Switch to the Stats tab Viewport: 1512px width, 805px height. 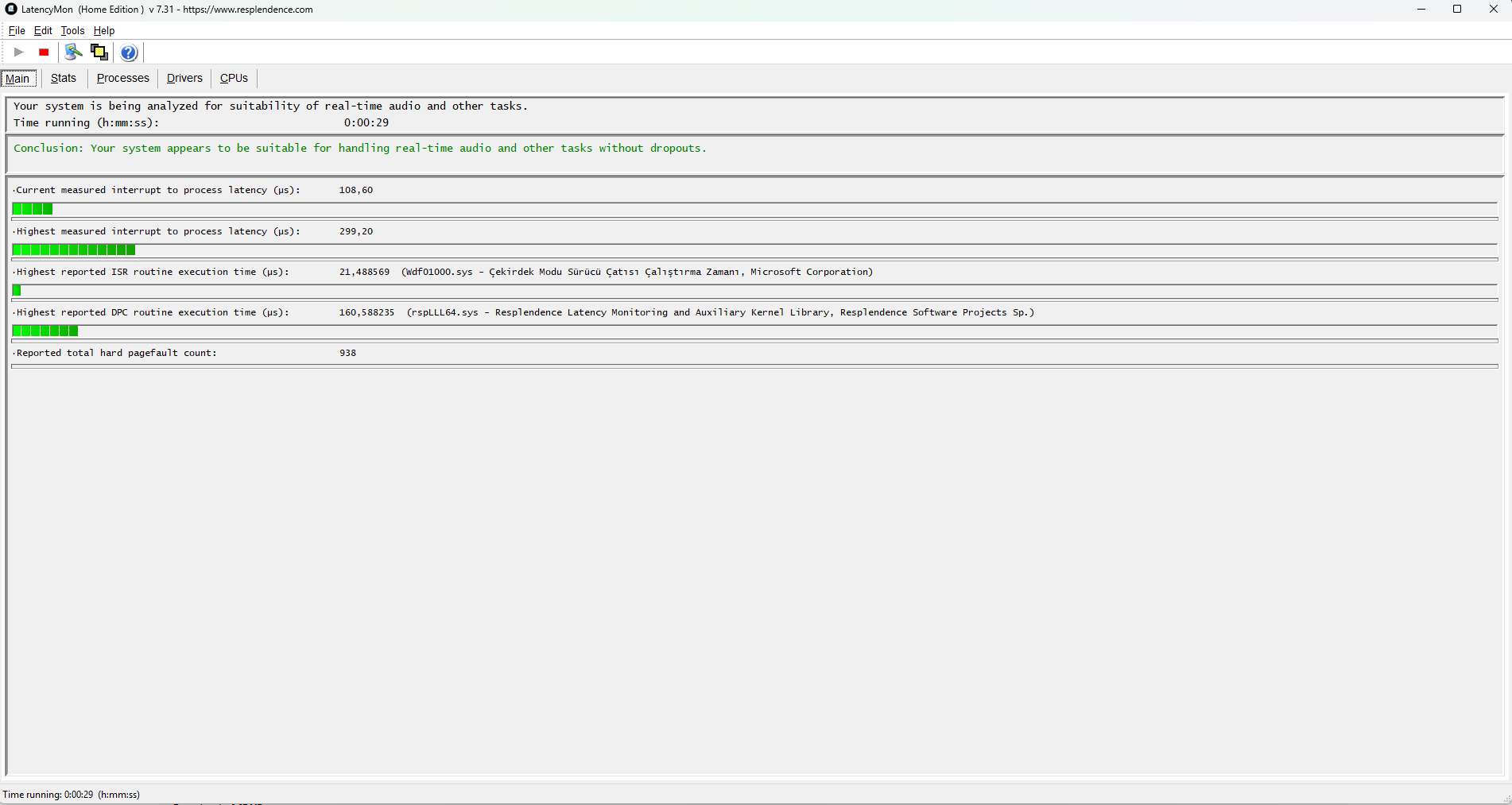pos(64,78)
